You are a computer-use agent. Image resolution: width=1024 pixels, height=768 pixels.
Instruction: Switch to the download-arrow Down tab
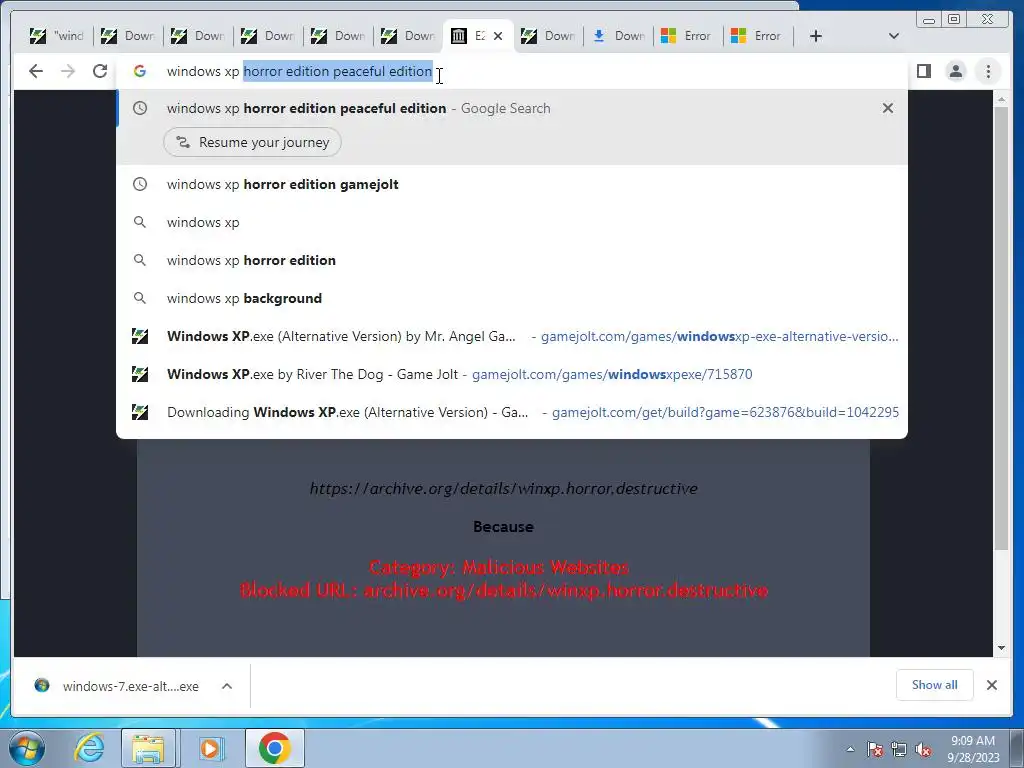coord(620,36)
